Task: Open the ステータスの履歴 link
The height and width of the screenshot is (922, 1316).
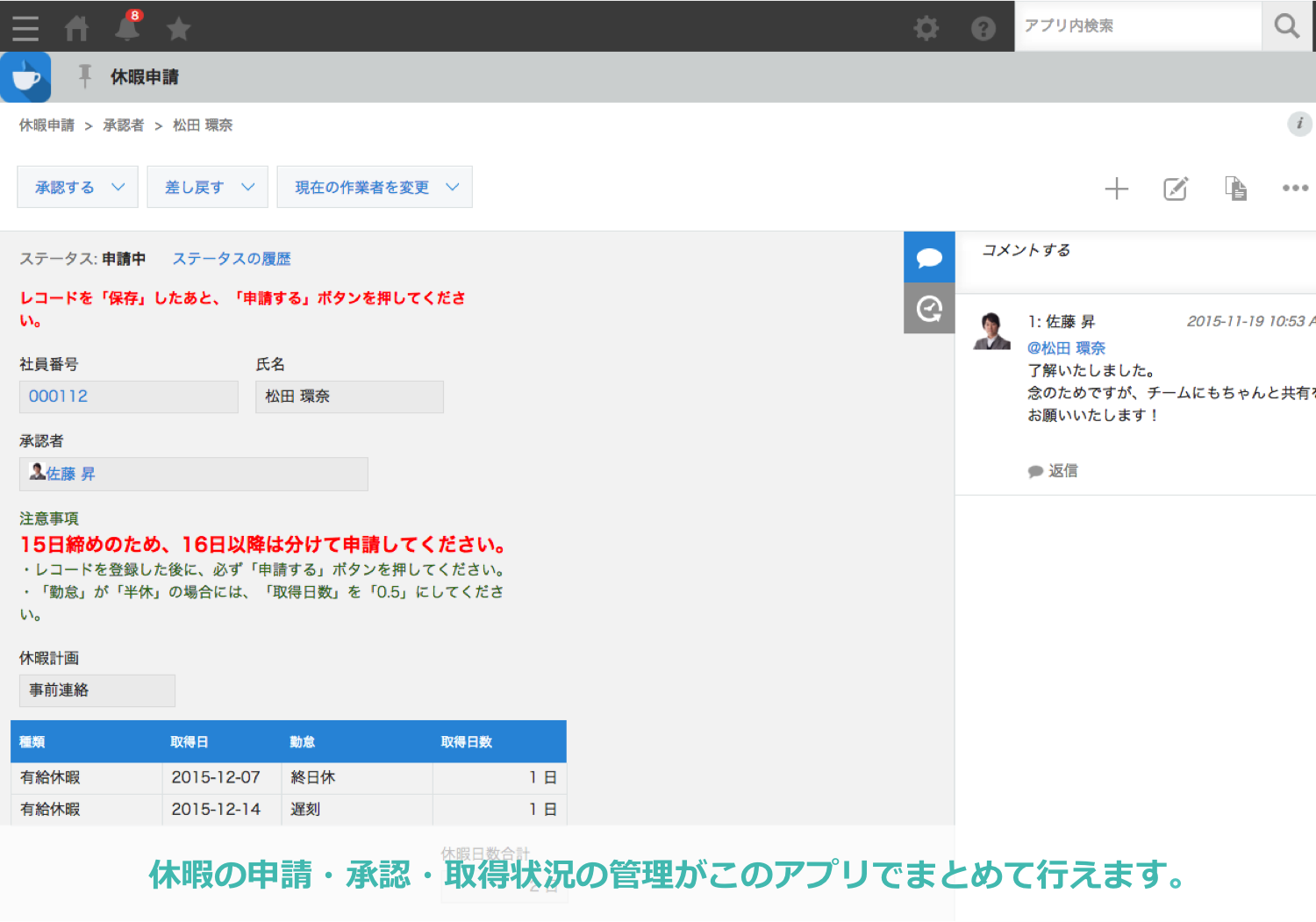Action: [232, 259]
